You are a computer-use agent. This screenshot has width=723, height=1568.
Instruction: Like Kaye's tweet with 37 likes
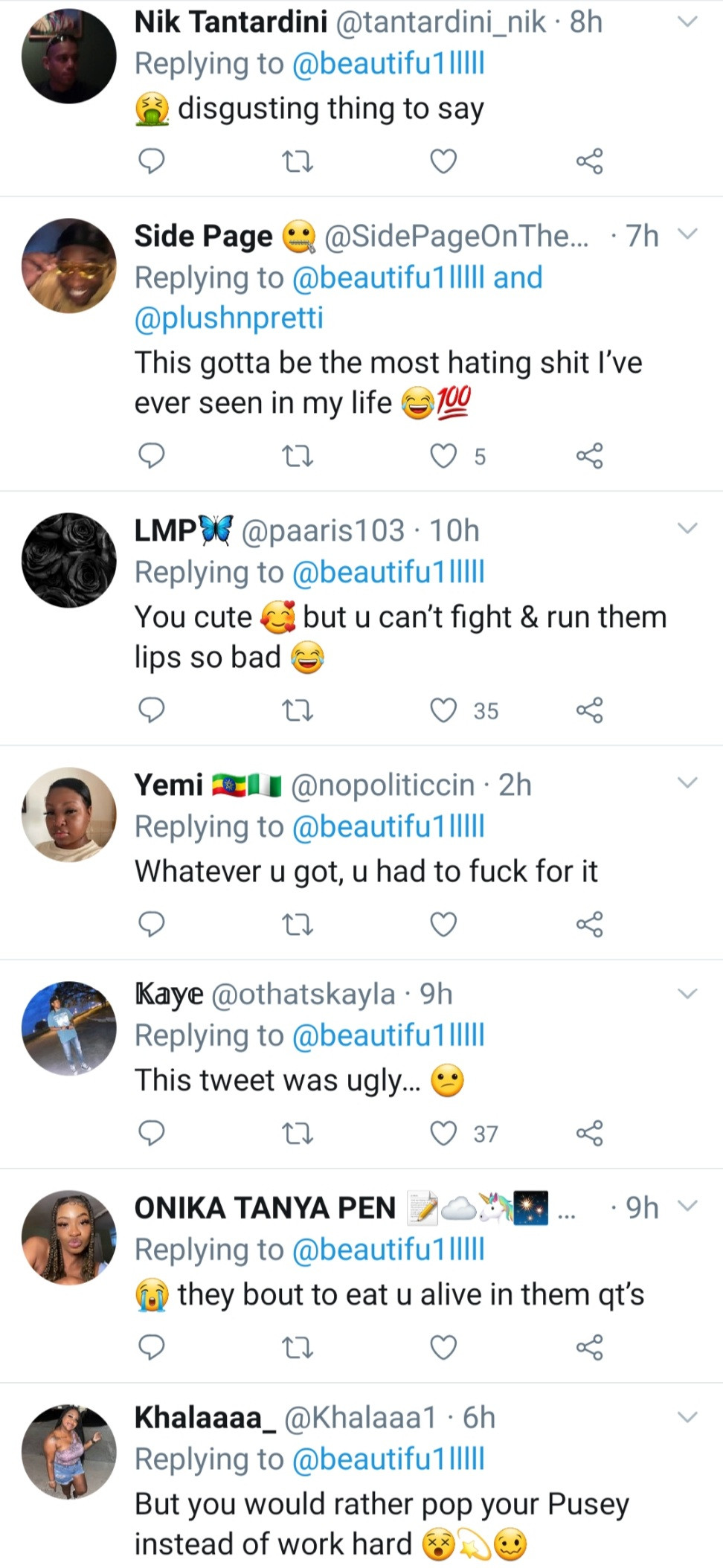coord(444,1133)
